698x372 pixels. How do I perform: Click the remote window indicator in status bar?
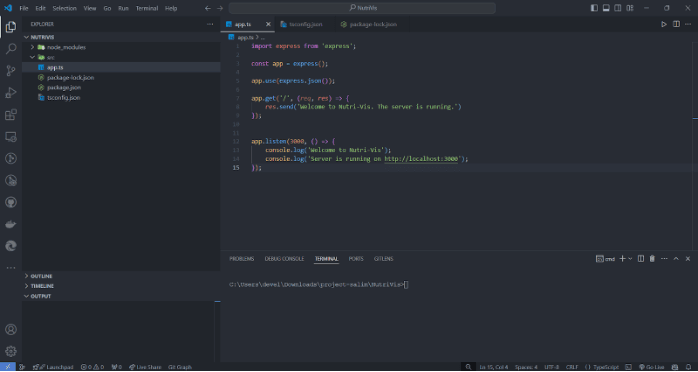8,367
